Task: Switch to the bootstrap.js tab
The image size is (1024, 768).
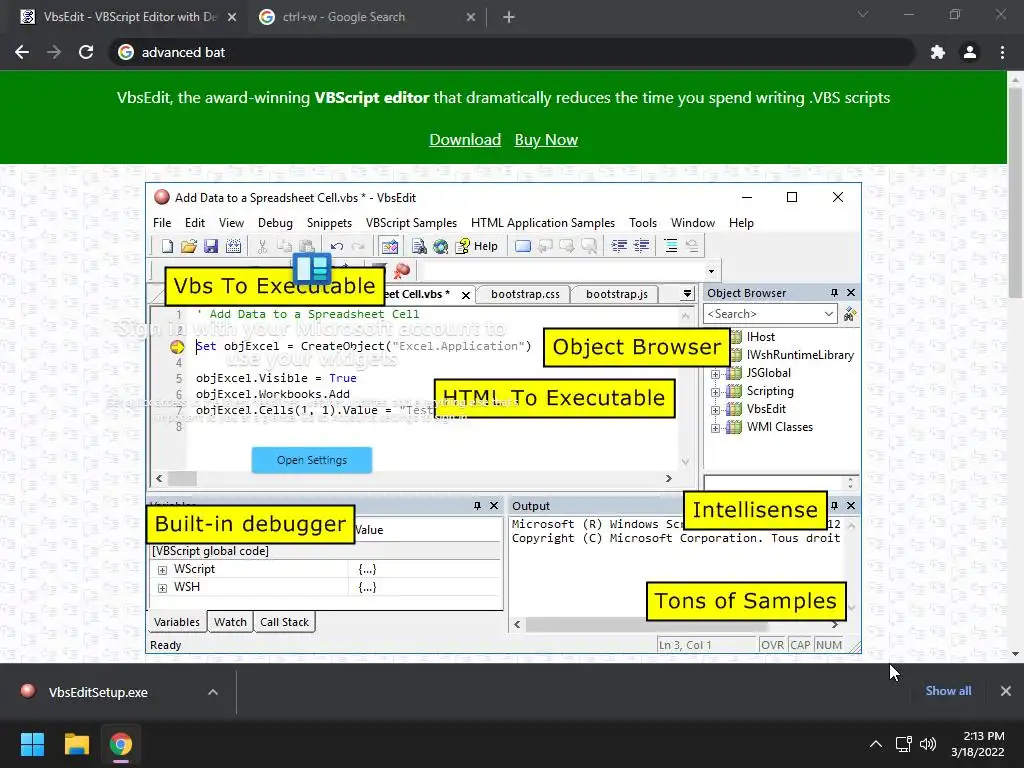Action: [616, 294]
